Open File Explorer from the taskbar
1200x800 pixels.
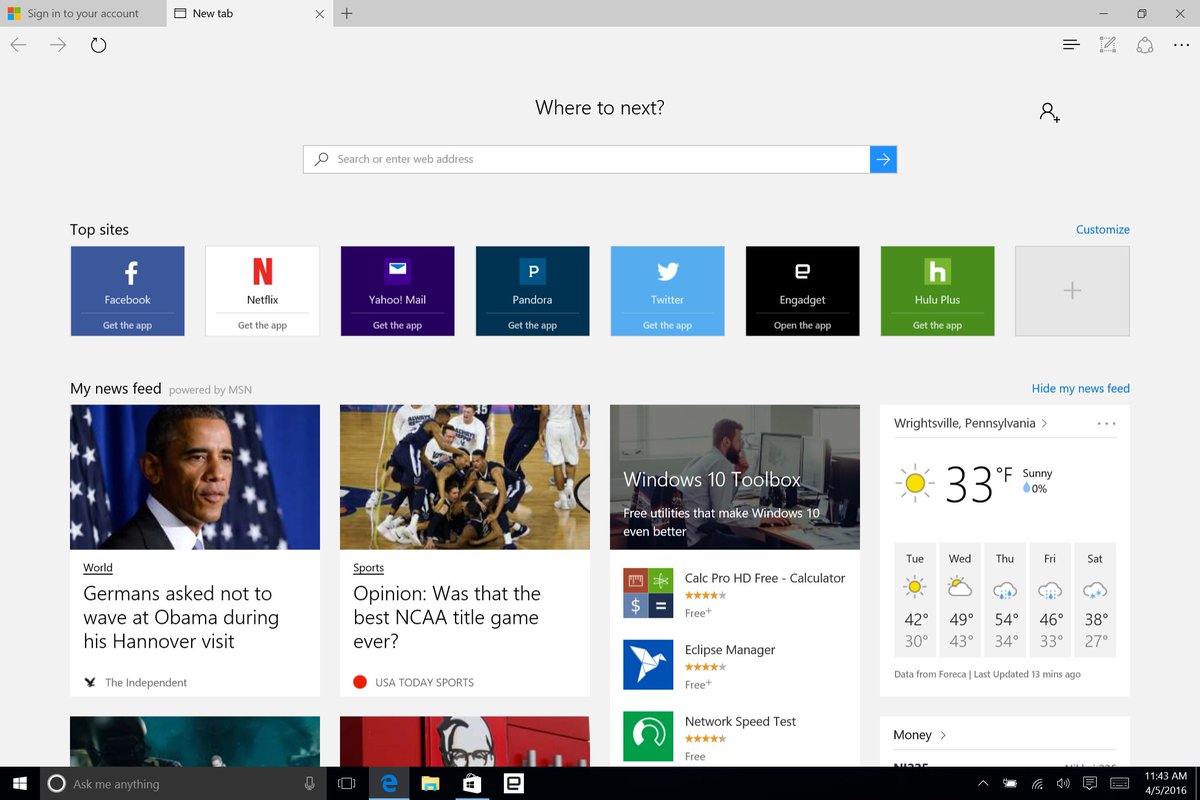pos(430,783)
